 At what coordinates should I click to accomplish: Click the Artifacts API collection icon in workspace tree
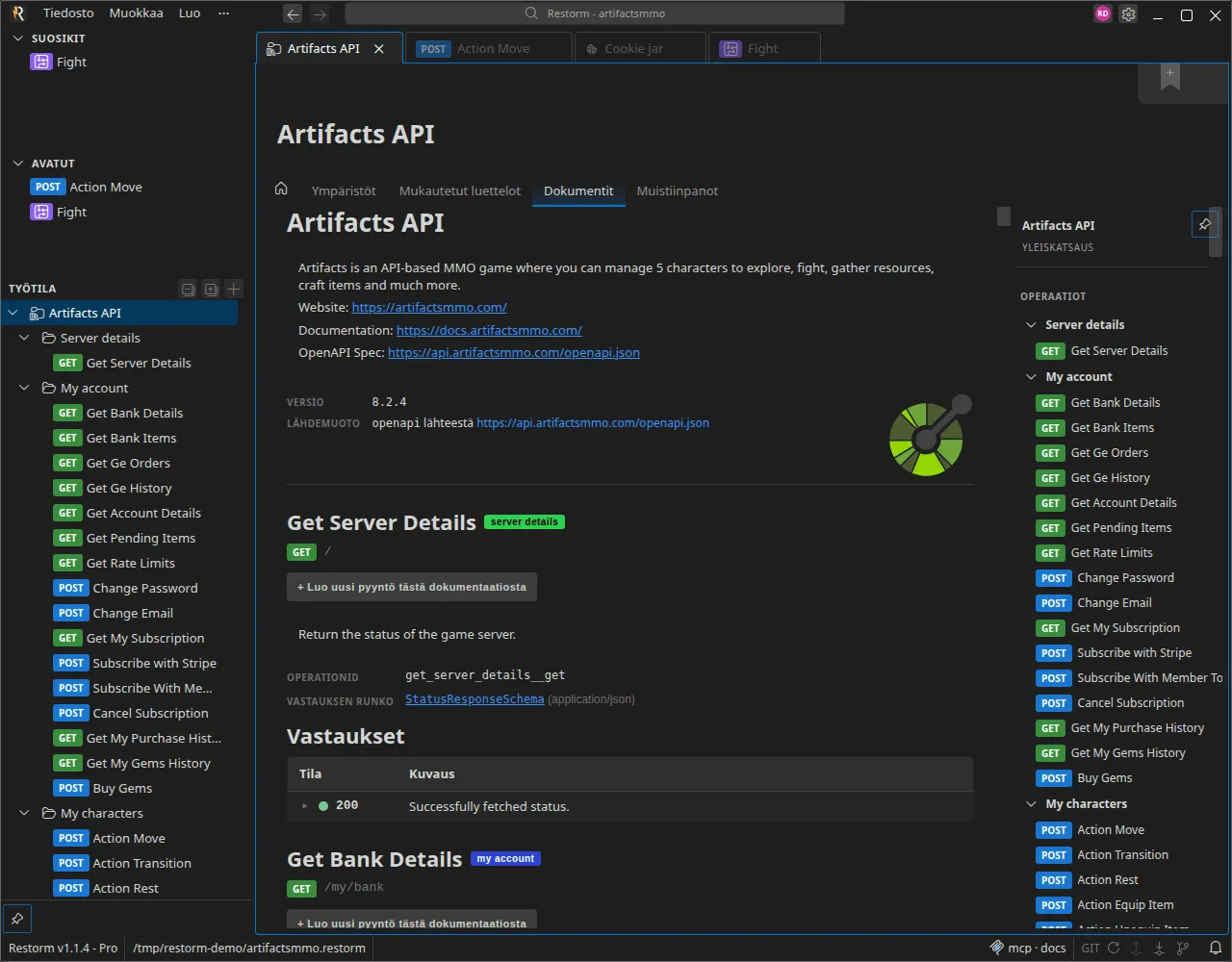pyautogui.click(x=37, y=313)
